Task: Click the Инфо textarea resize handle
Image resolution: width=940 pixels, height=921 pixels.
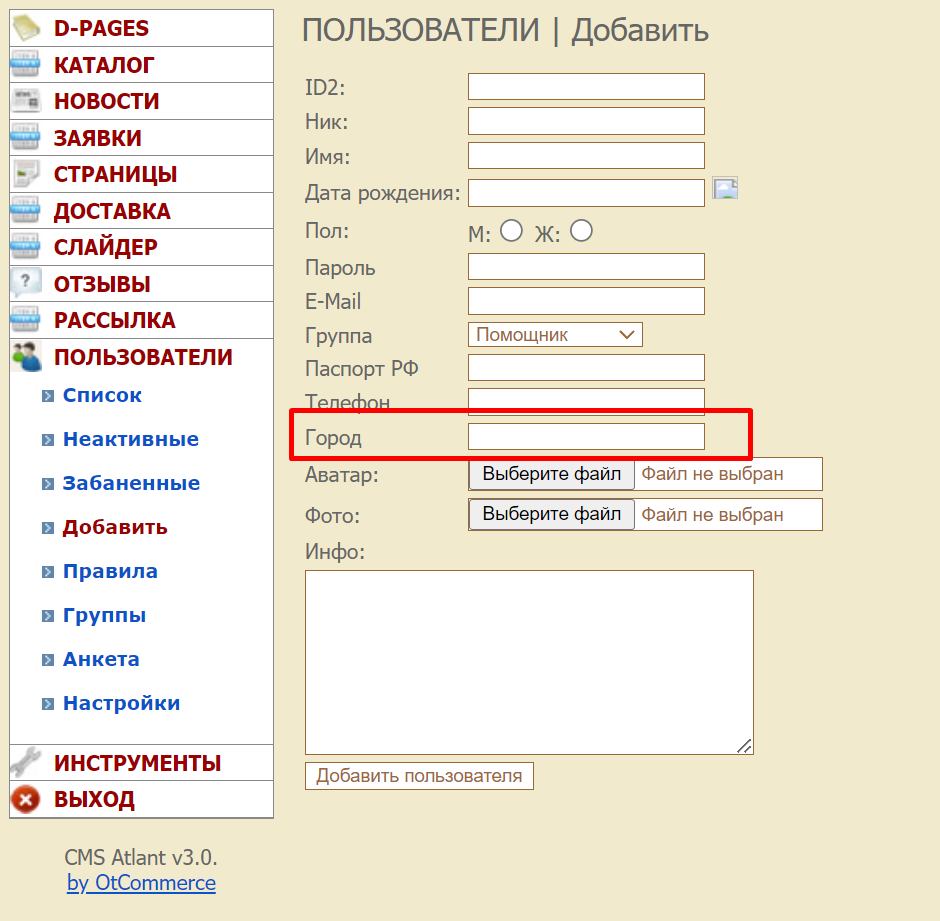Action: point(745,746)
